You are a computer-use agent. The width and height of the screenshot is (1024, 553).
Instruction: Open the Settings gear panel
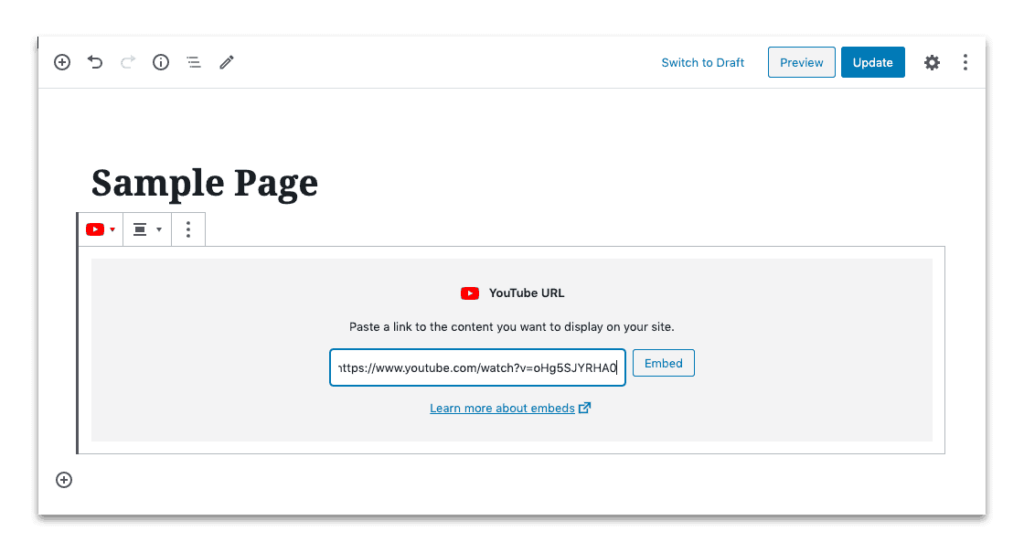pyautogui.click(x=932, y=62)
